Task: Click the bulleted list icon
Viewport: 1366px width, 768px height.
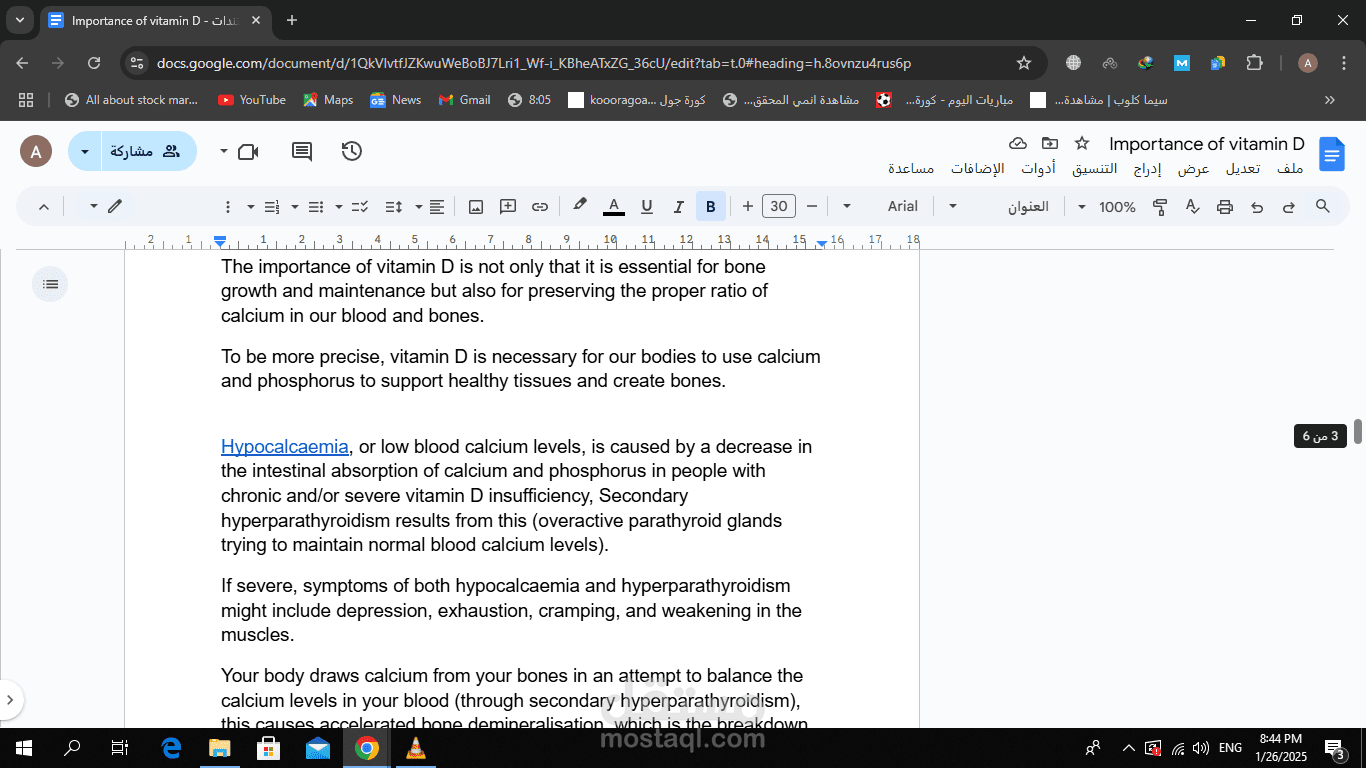Action: tap(316, 207)
